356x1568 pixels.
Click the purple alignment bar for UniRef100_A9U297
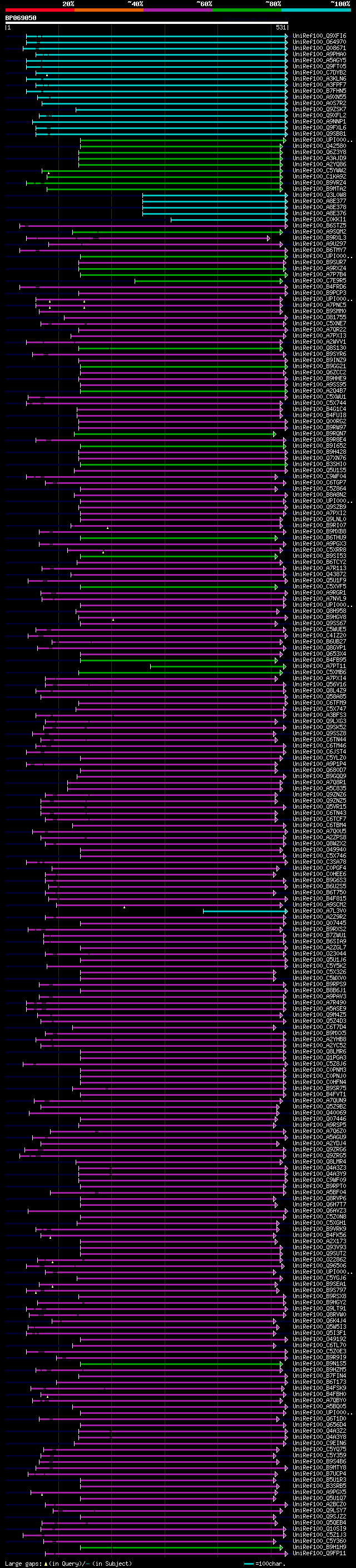coord(166,244)
